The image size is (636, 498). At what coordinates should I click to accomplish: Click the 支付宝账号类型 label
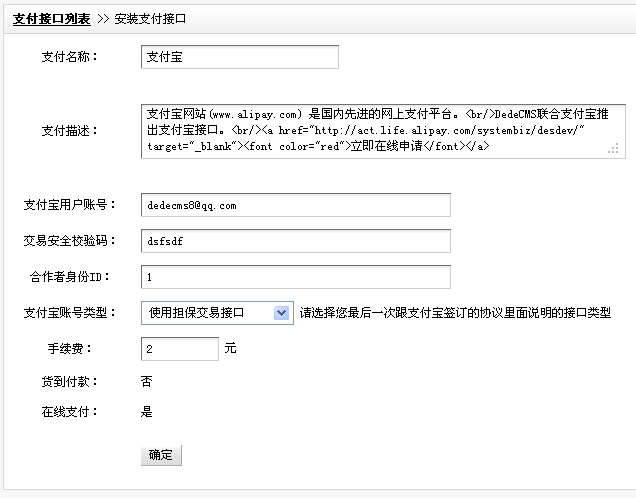pos(70,313)
